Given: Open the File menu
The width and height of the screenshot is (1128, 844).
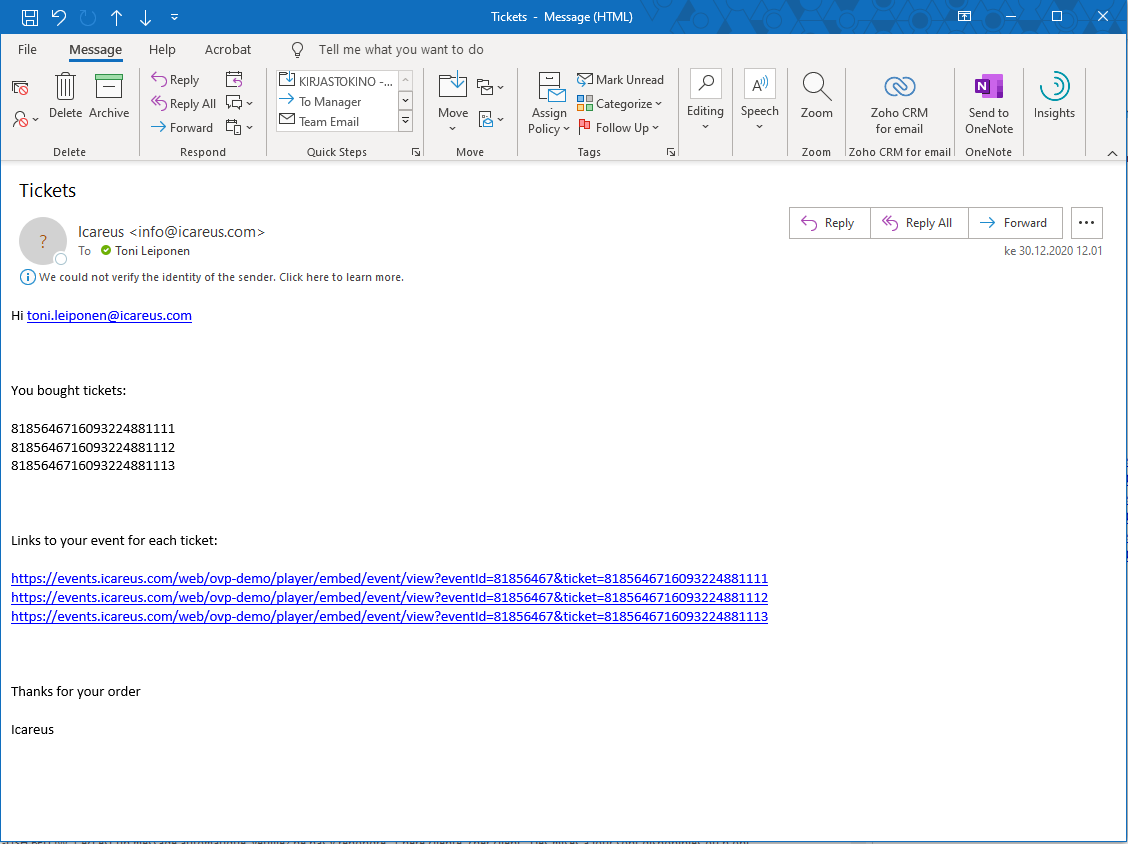Looking at the screenshot, I should [27, 50].
